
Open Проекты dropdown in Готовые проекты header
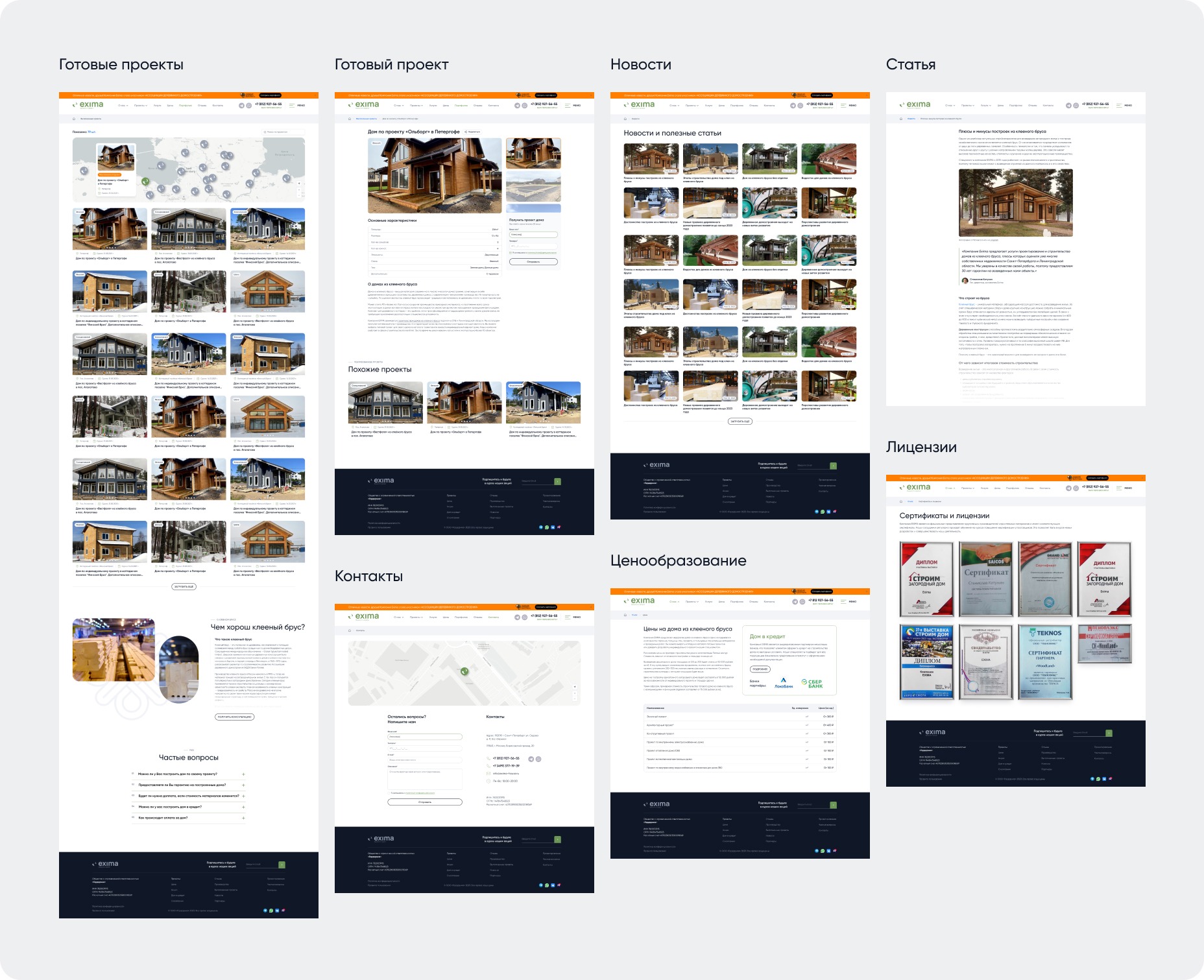point(140,105)
